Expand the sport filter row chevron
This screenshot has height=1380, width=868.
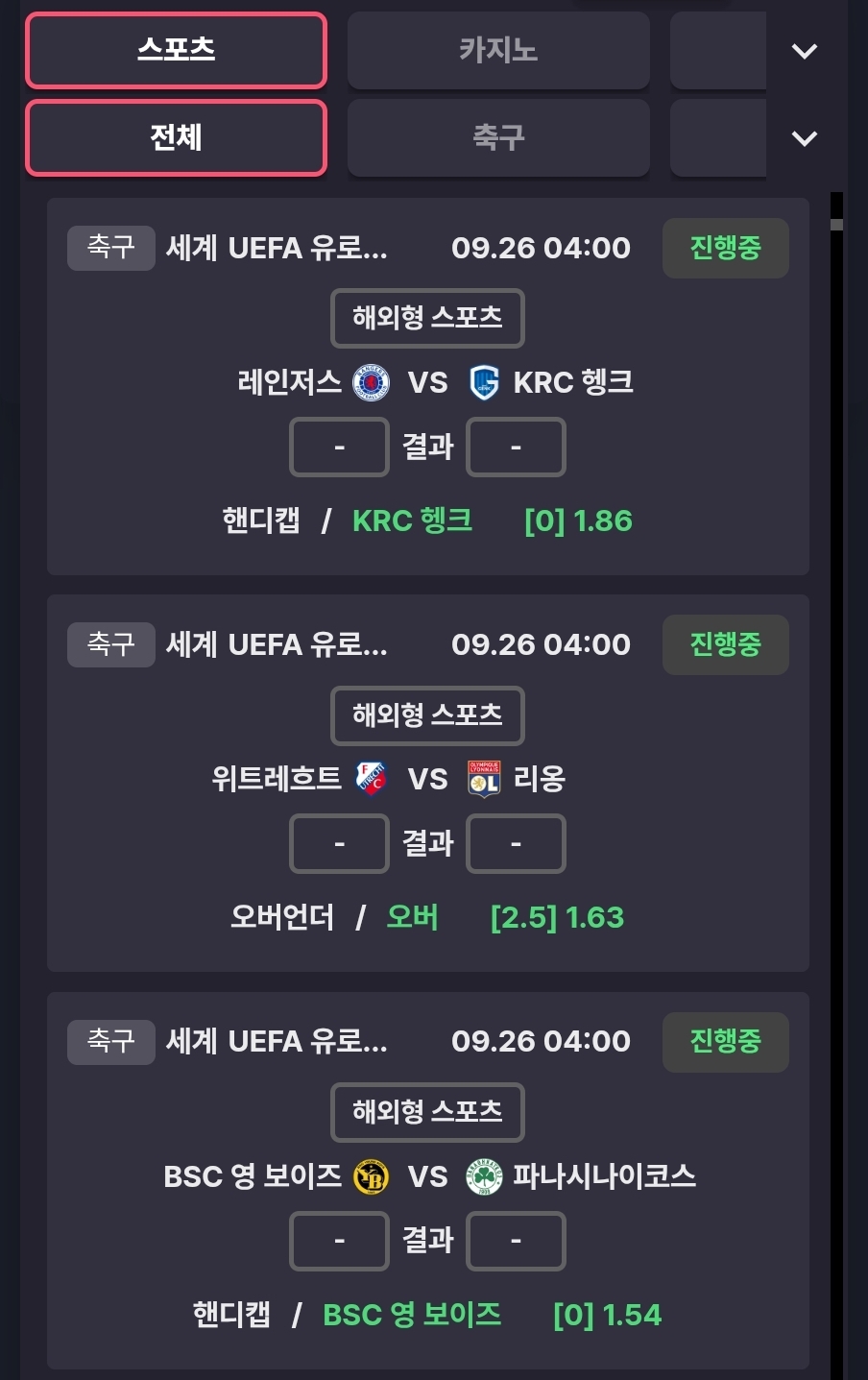coord(804,138)
